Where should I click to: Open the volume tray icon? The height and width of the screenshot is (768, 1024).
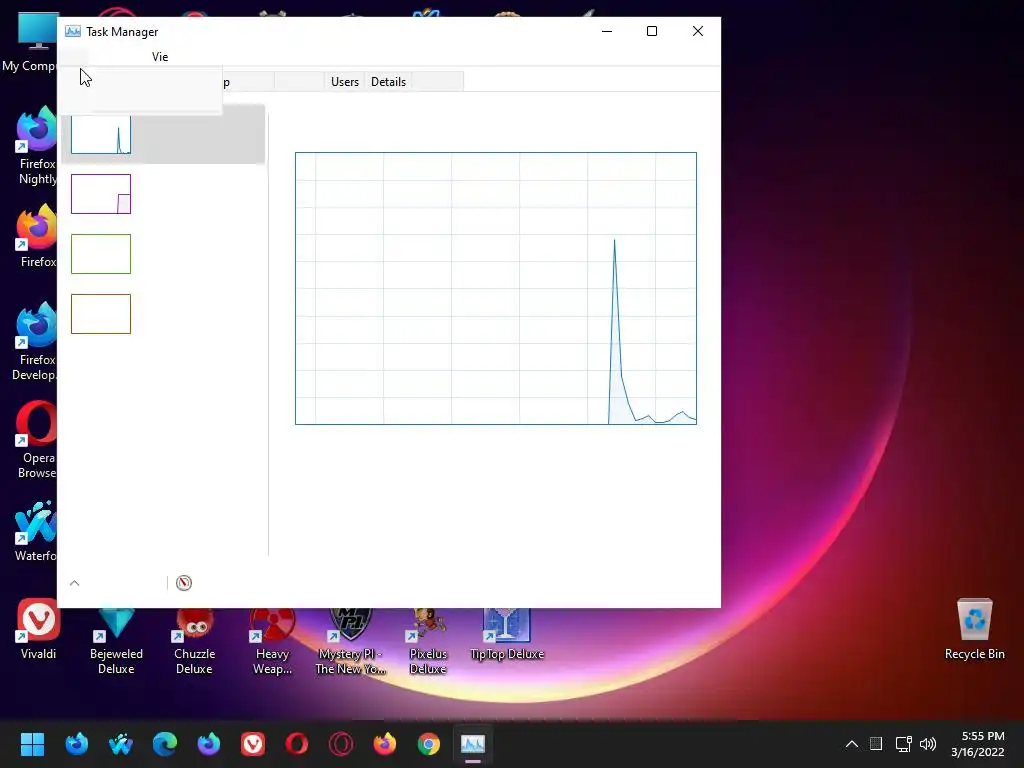(928, 744)
